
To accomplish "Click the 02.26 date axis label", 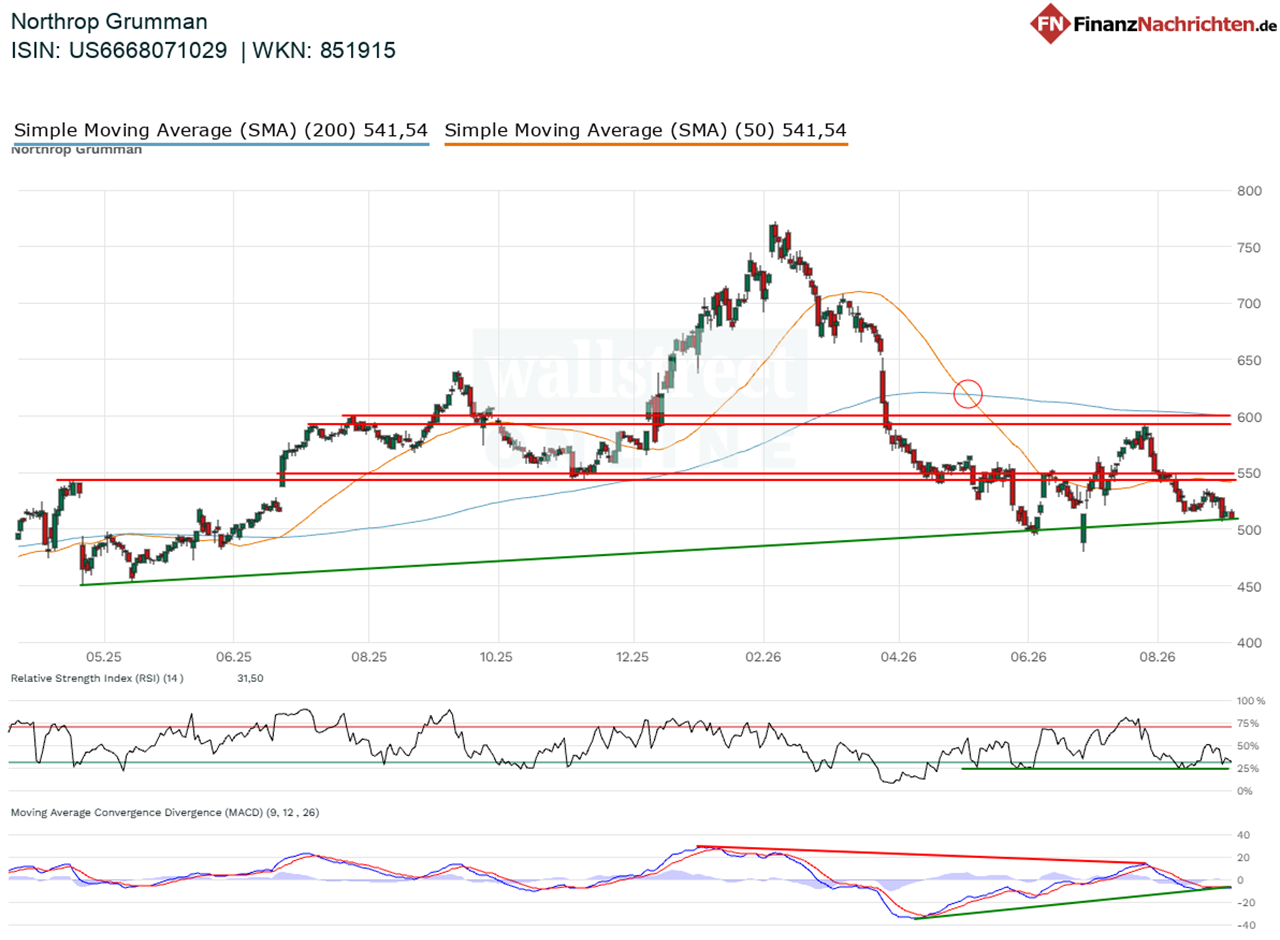I will (x=764, y=657).
